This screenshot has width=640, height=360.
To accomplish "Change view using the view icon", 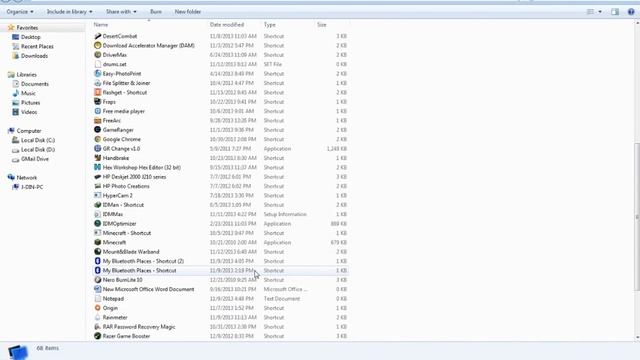I will (x=590, y=12).
